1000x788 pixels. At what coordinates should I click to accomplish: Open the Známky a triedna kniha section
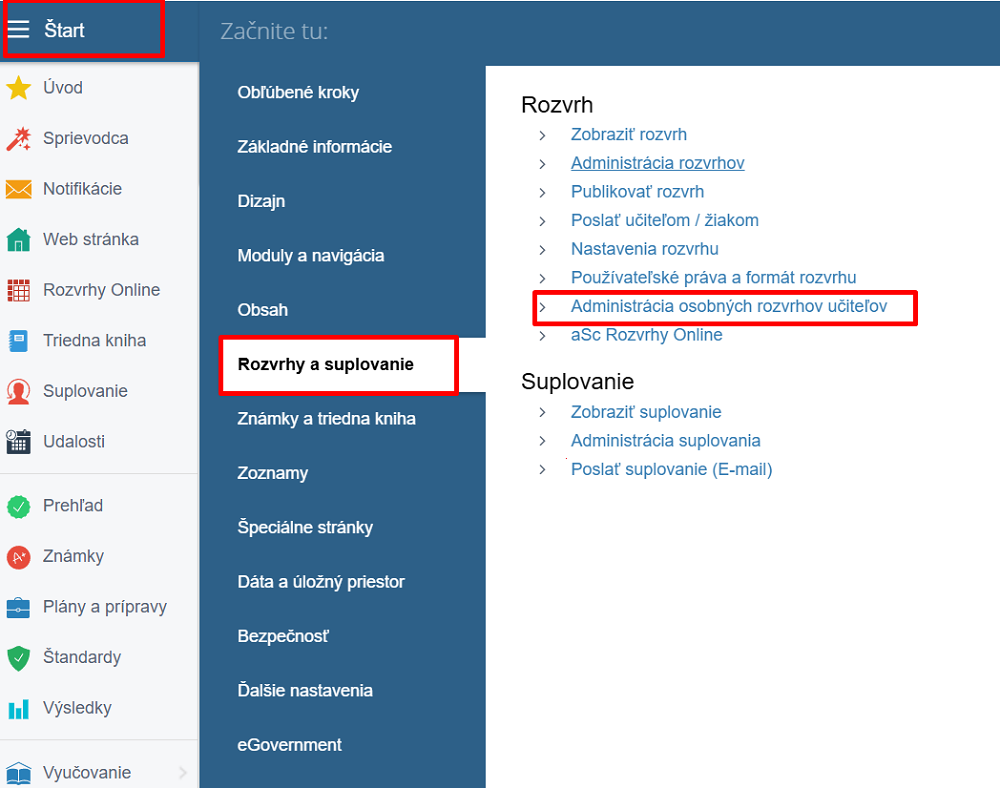[326, 419]
